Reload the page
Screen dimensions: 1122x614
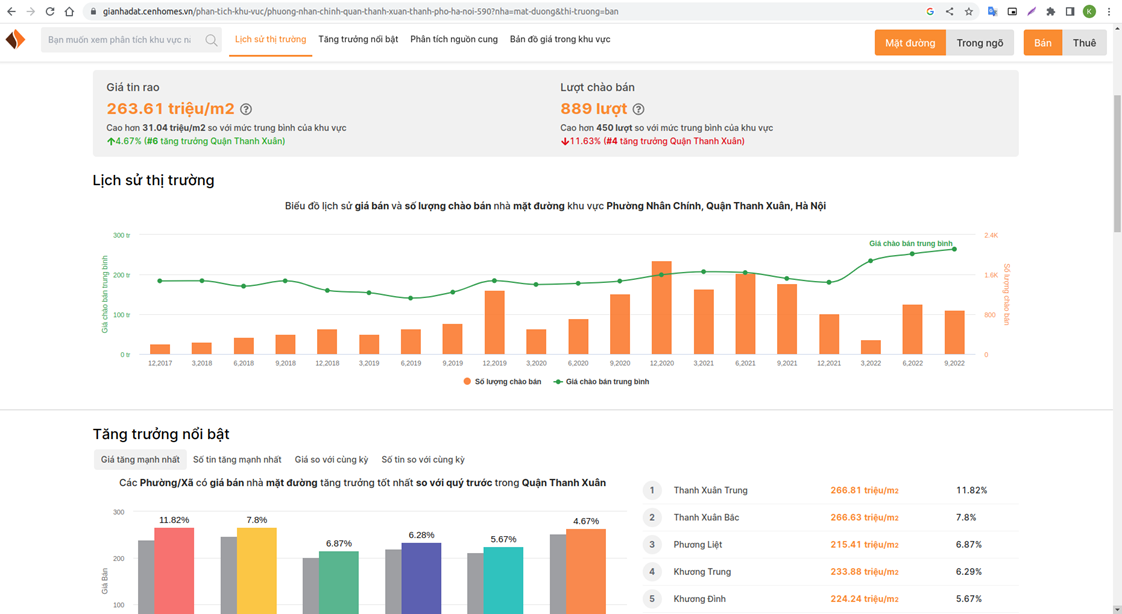[50, 12]
